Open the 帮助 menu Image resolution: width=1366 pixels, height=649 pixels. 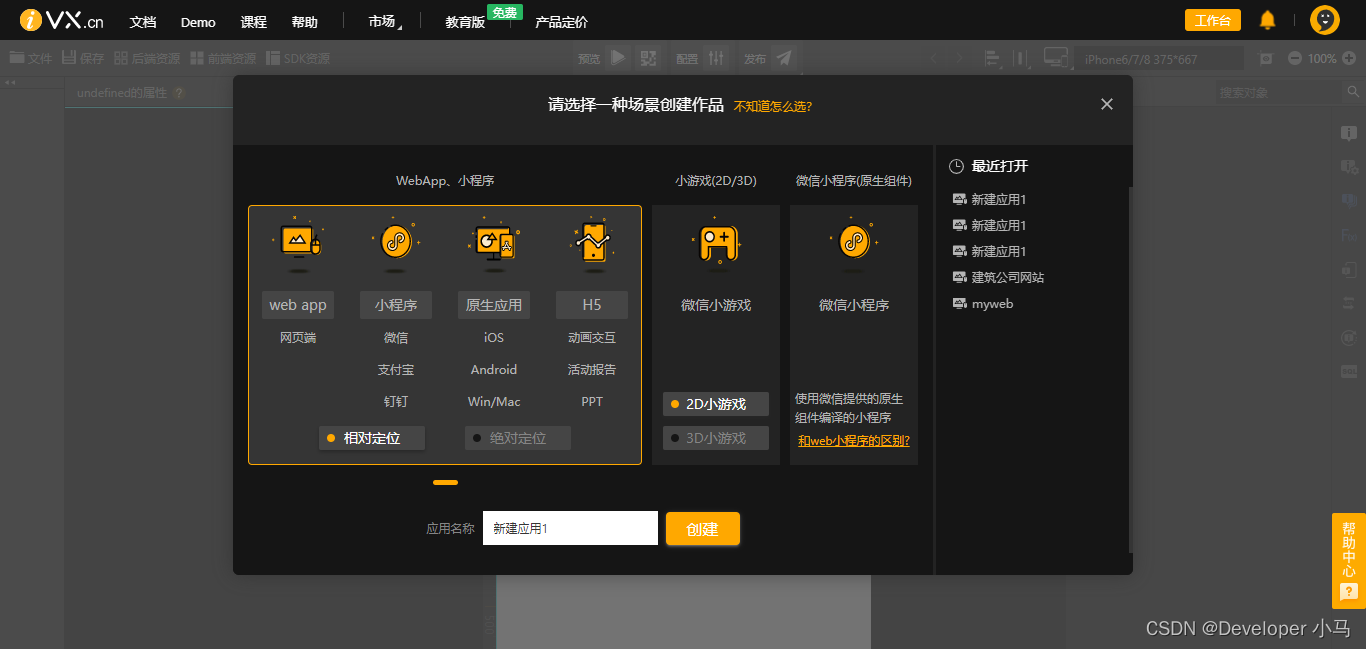(x=304, y=22)
